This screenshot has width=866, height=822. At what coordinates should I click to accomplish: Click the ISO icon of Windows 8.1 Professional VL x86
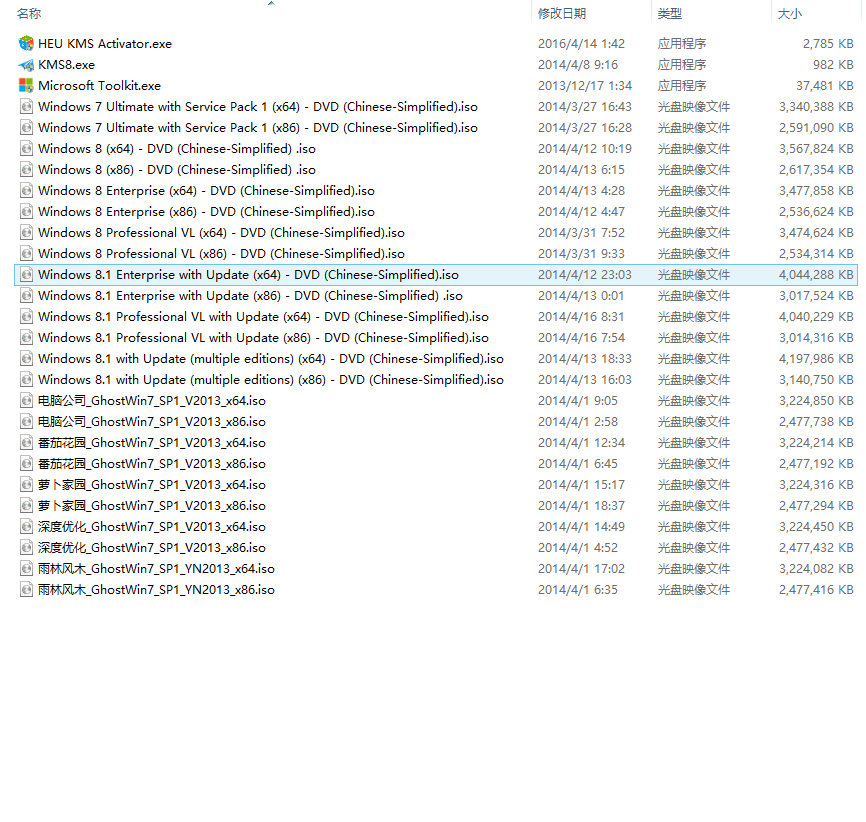(x=26, y=338)
